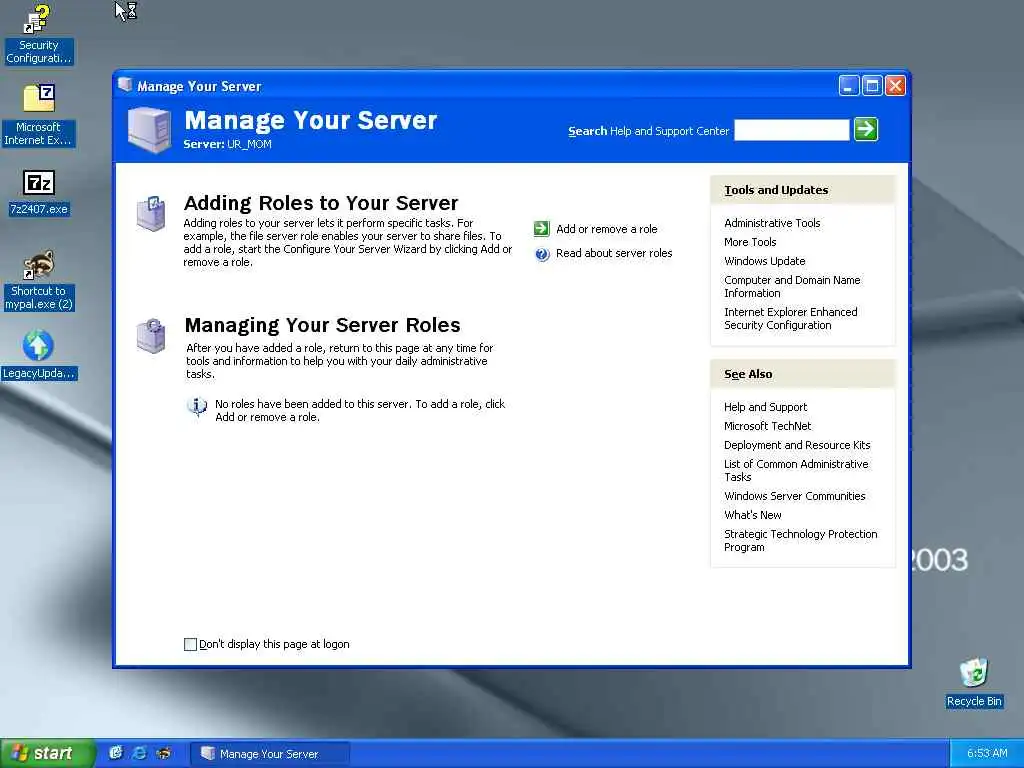Select the Shortcut to mypal.exe (2) icon

[39, 280]
